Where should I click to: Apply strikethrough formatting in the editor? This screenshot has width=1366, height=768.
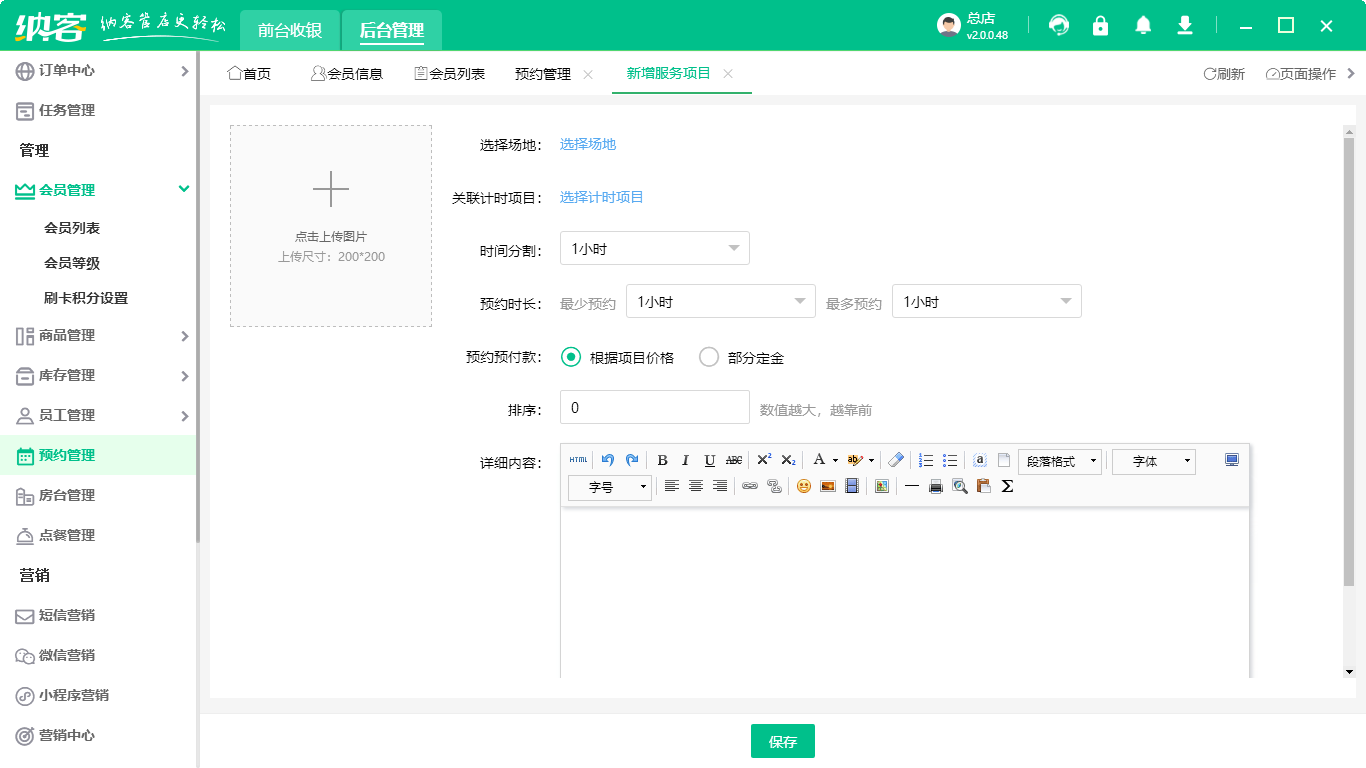pyautogui.click(x=733, y=460)
